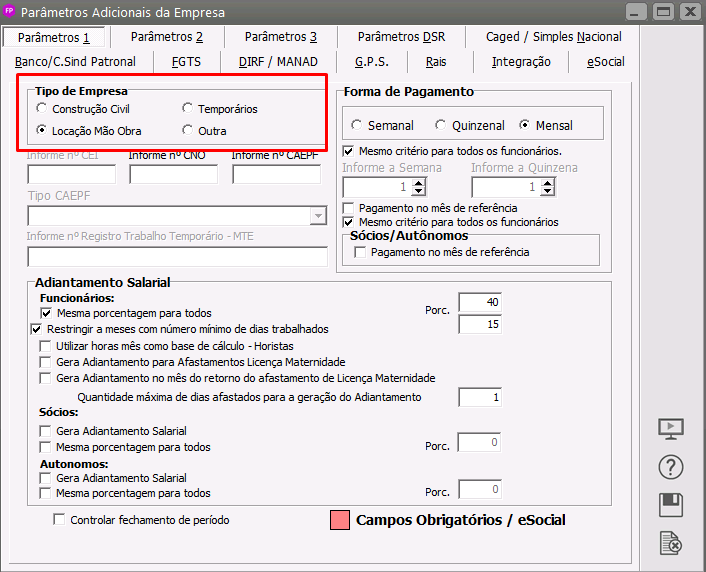Click the cancel document icon

tap(671, 543)
